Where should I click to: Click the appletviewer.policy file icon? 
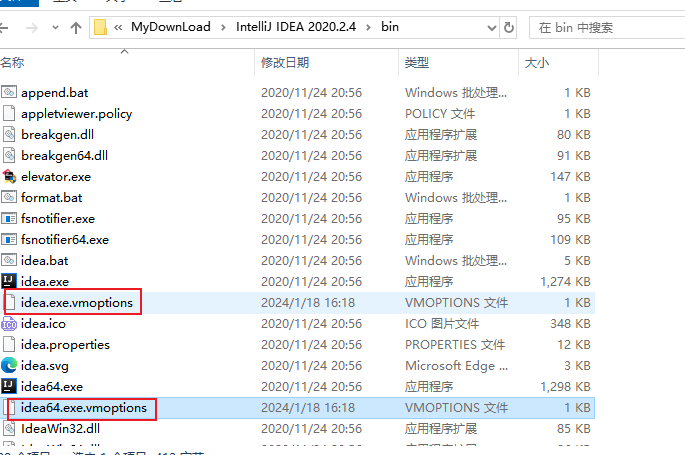click(9, 113)
